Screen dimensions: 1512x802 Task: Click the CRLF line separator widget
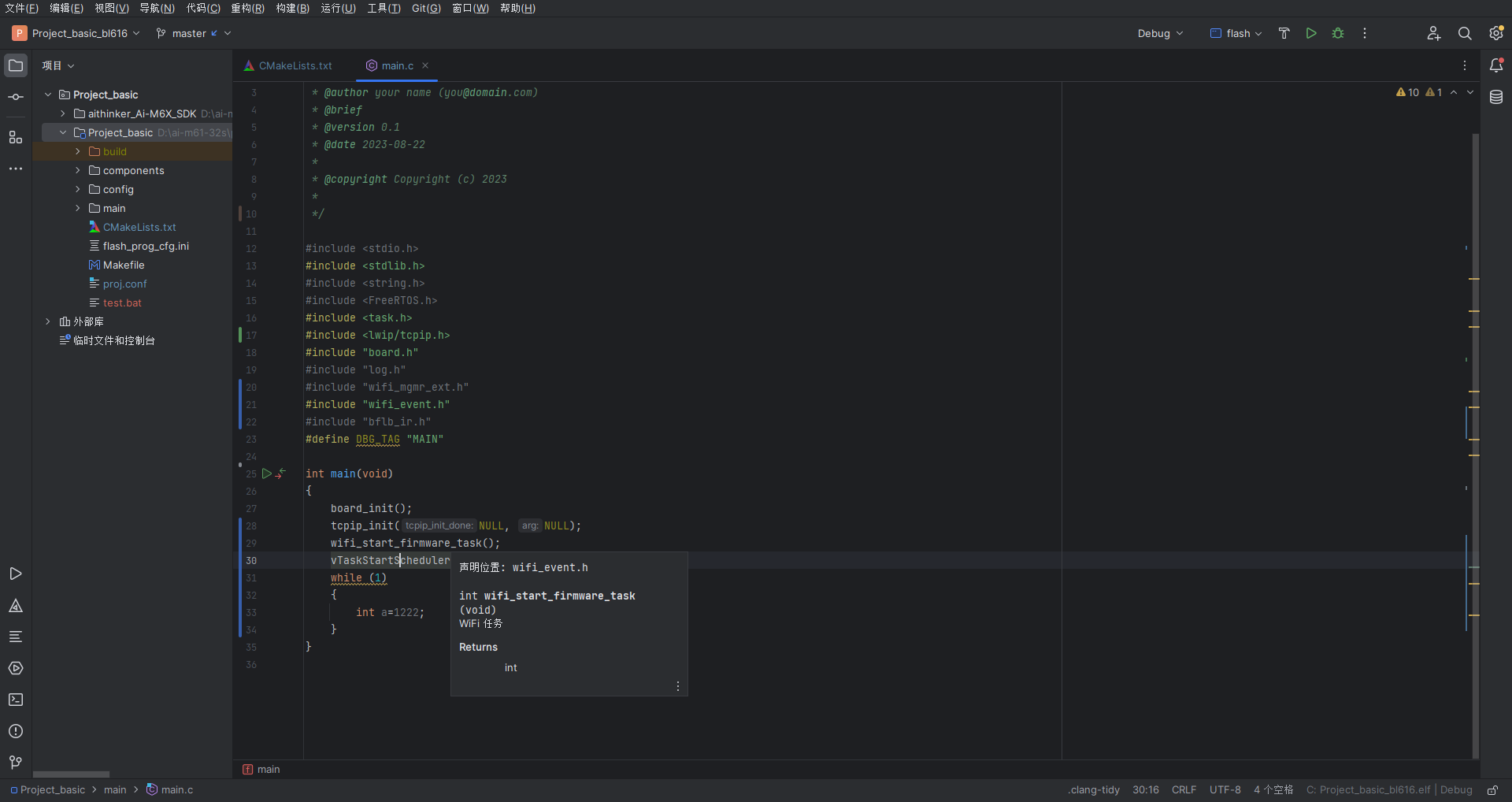[x=1184, y=789]
